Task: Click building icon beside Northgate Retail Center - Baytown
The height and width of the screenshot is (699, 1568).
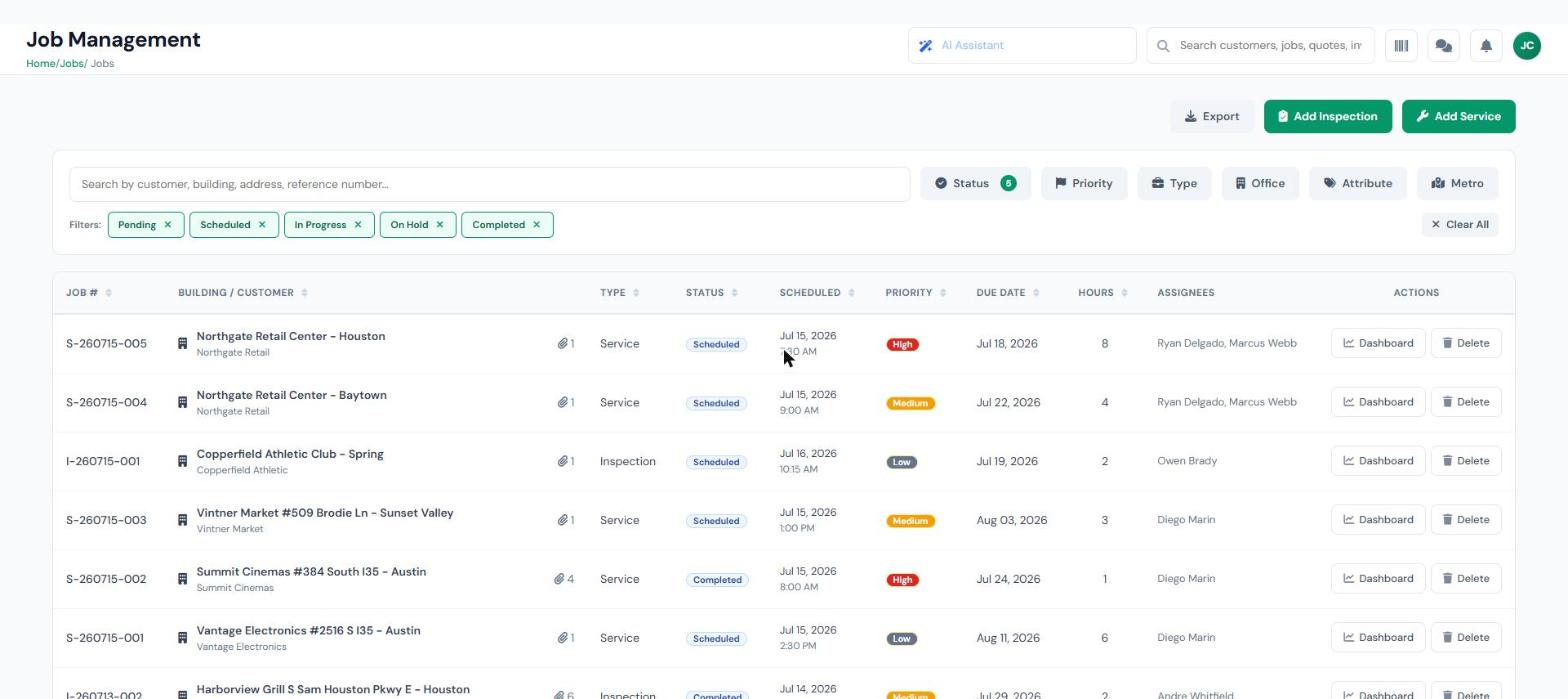Action: (x=183, y=403)
